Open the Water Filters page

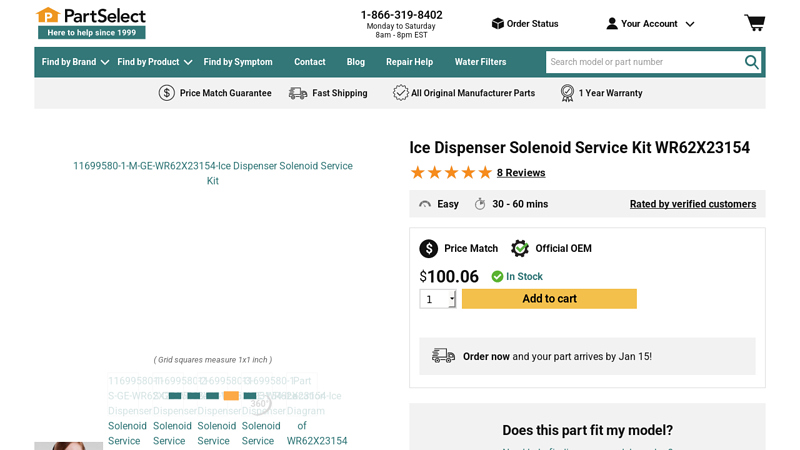coord(480,62)
